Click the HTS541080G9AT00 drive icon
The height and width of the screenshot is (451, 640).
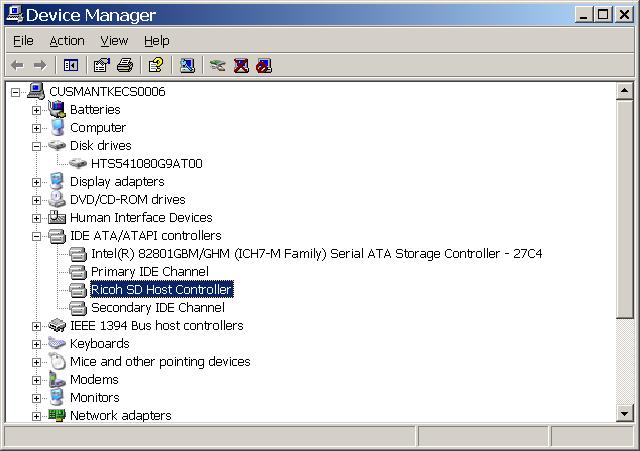[x=78, y=163]
